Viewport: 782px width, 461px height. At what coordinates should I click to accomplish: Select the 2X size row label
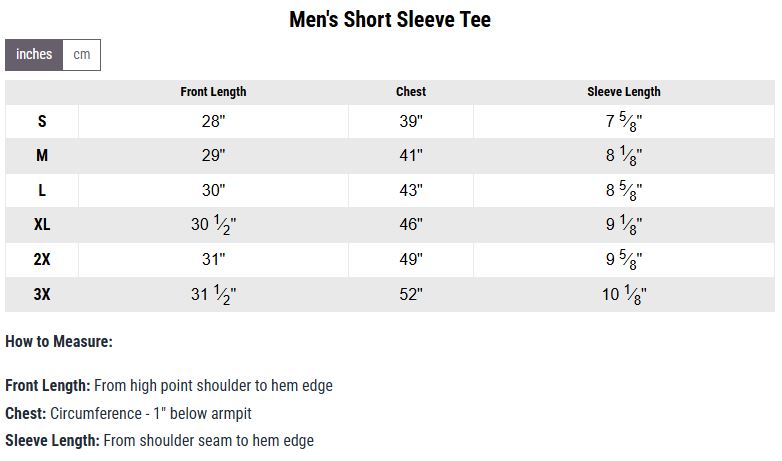[x=42, y=259]
